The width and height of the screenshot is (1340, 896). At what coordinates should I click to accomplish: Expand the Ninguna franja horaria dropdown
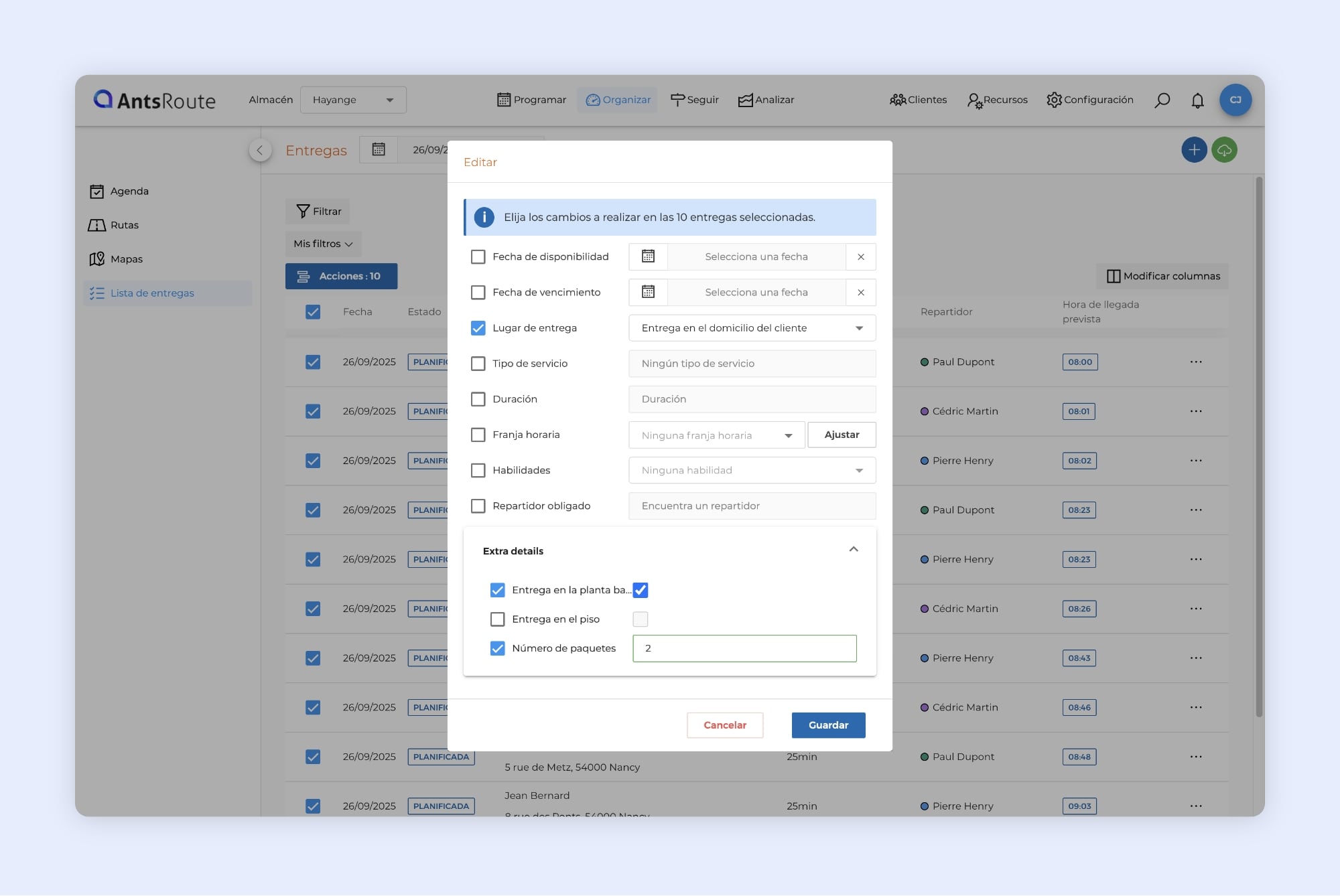(716, 435)
